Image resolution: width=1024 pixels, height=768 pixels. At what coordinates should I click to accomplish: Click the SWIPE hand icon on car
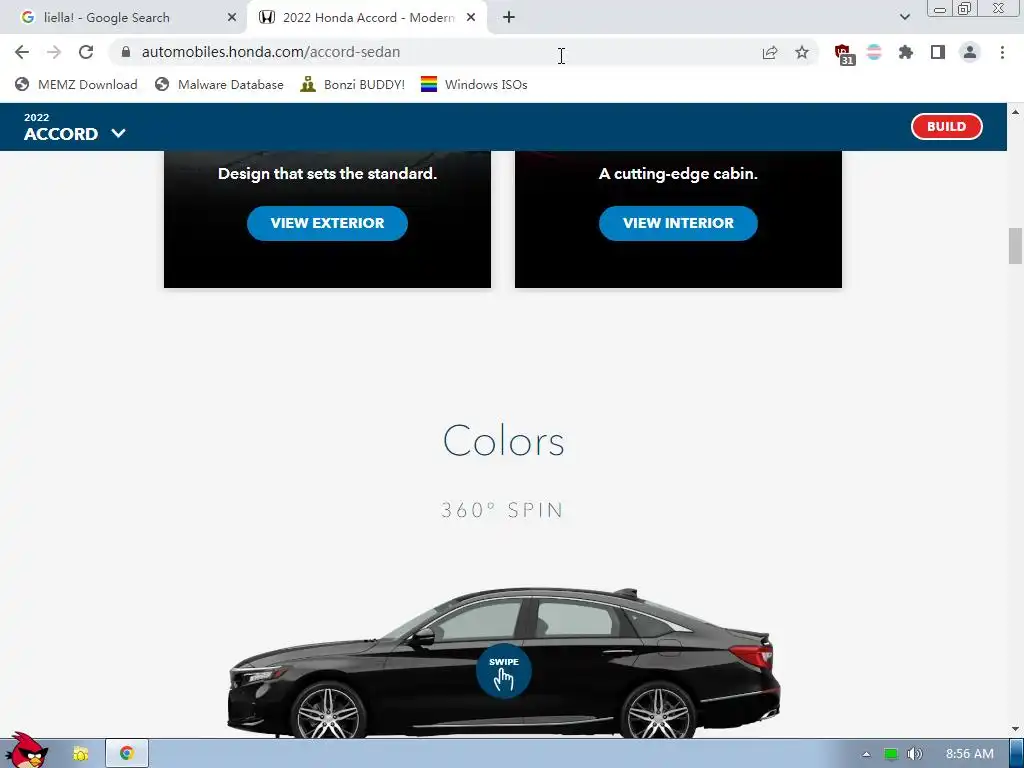pyautogui.click(x=504, y=671)
